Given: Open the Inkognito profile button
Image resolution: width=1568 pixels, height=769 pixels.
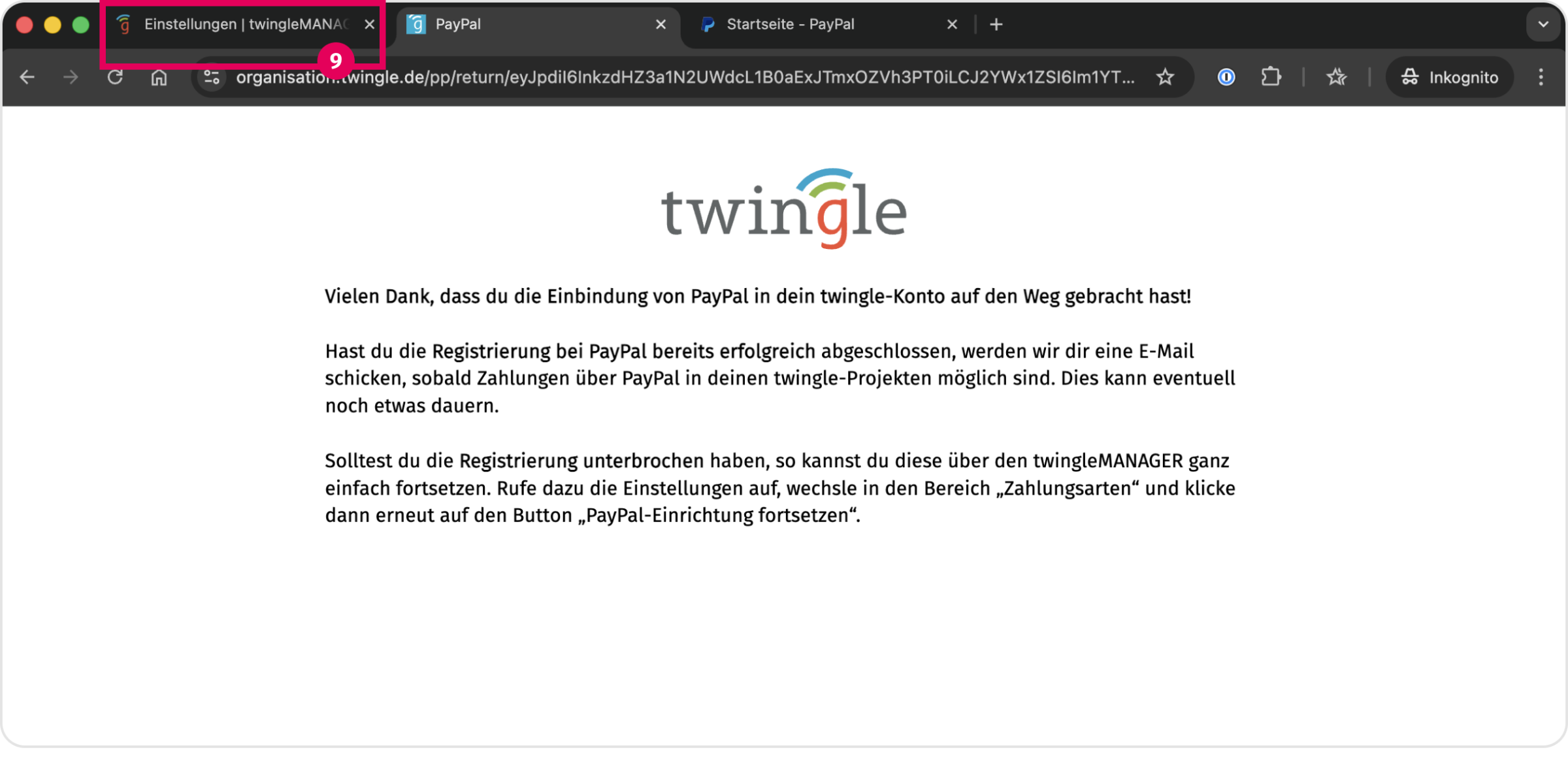Looking at the screenshot, I should [1450, 78].
